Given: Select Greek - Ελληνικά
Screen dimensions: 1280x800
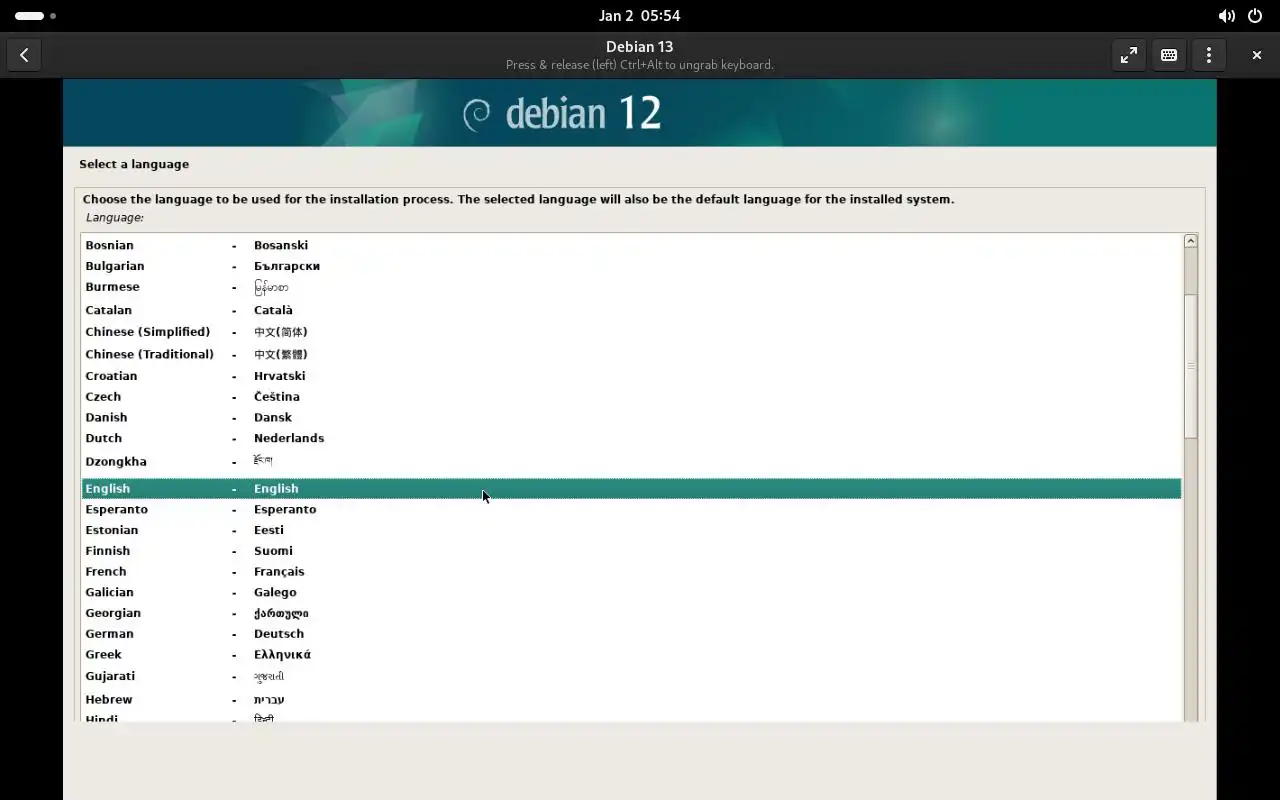Looking at the screenshot, I should [631, 655].
